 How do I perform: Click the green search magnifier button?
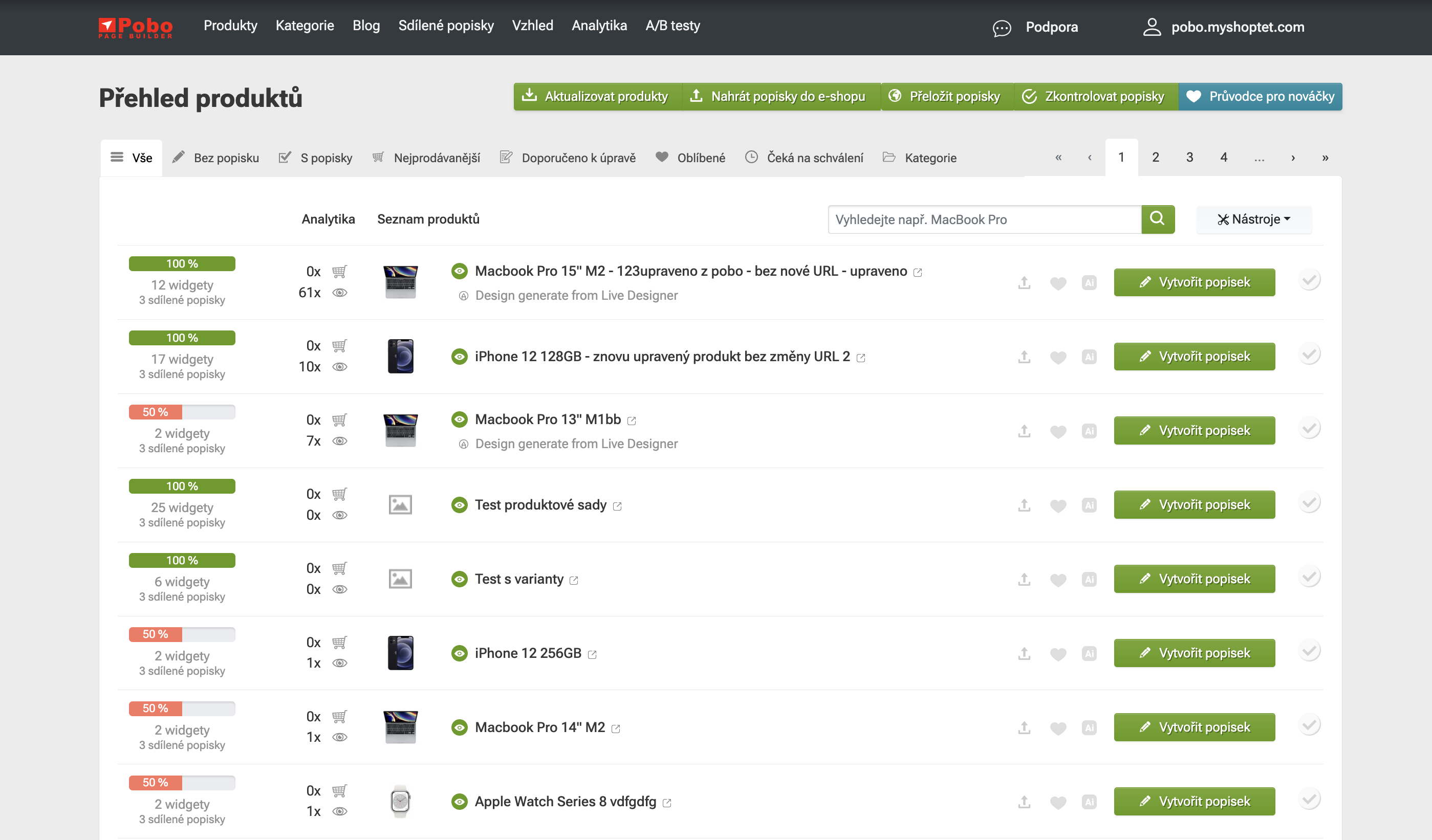tap(1158, 219)
